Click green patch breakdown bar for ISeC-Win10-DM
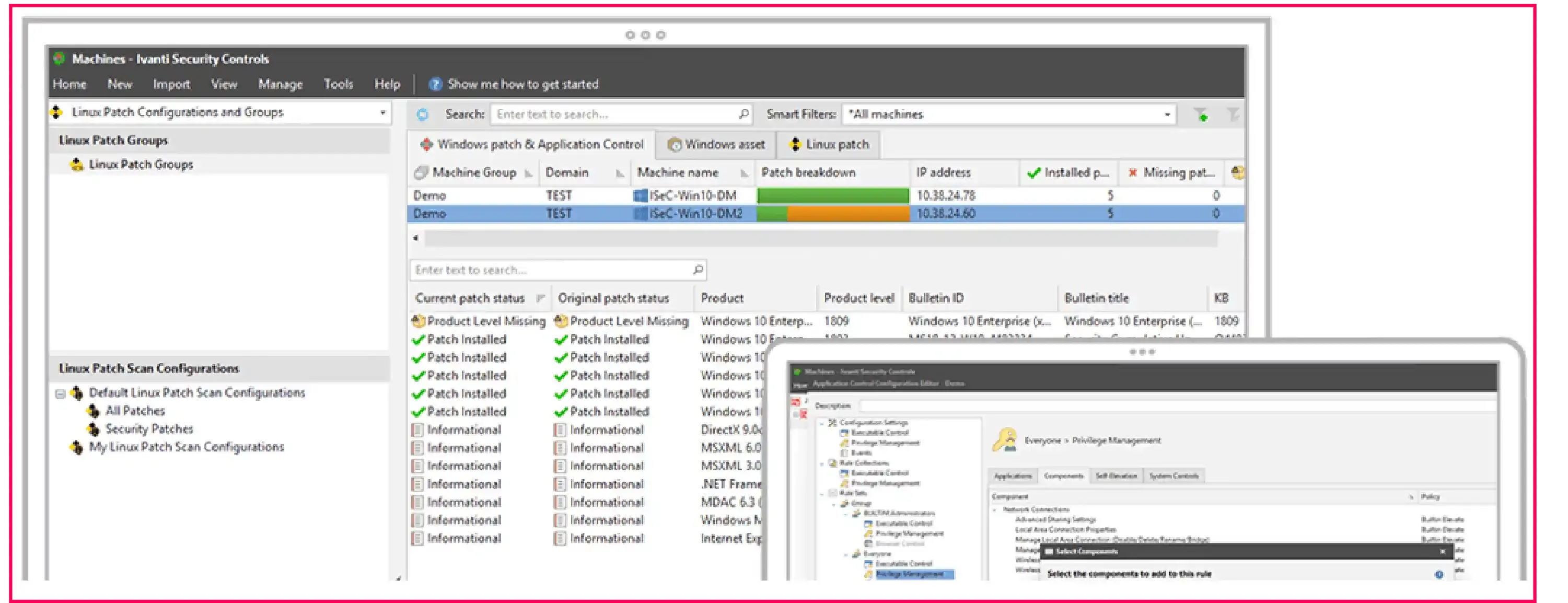This screenshot has height=603, width=1568. (x=832, y=195)
